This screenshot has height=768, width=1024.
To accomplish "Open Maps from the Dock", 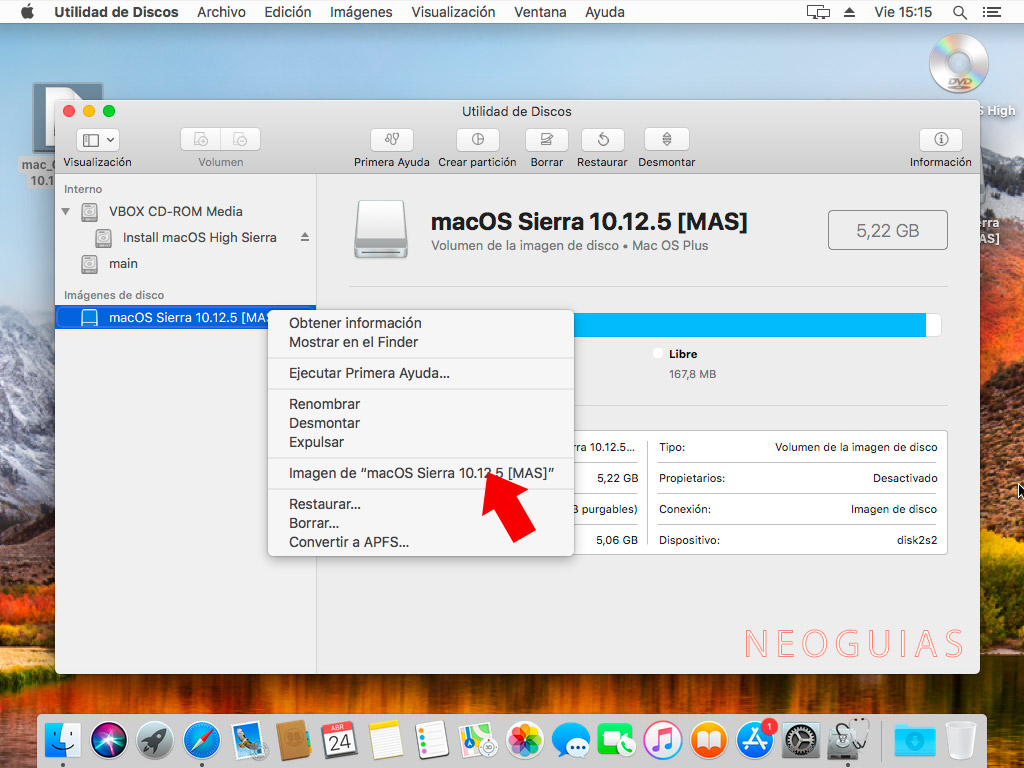I will (x=478, y=741).
